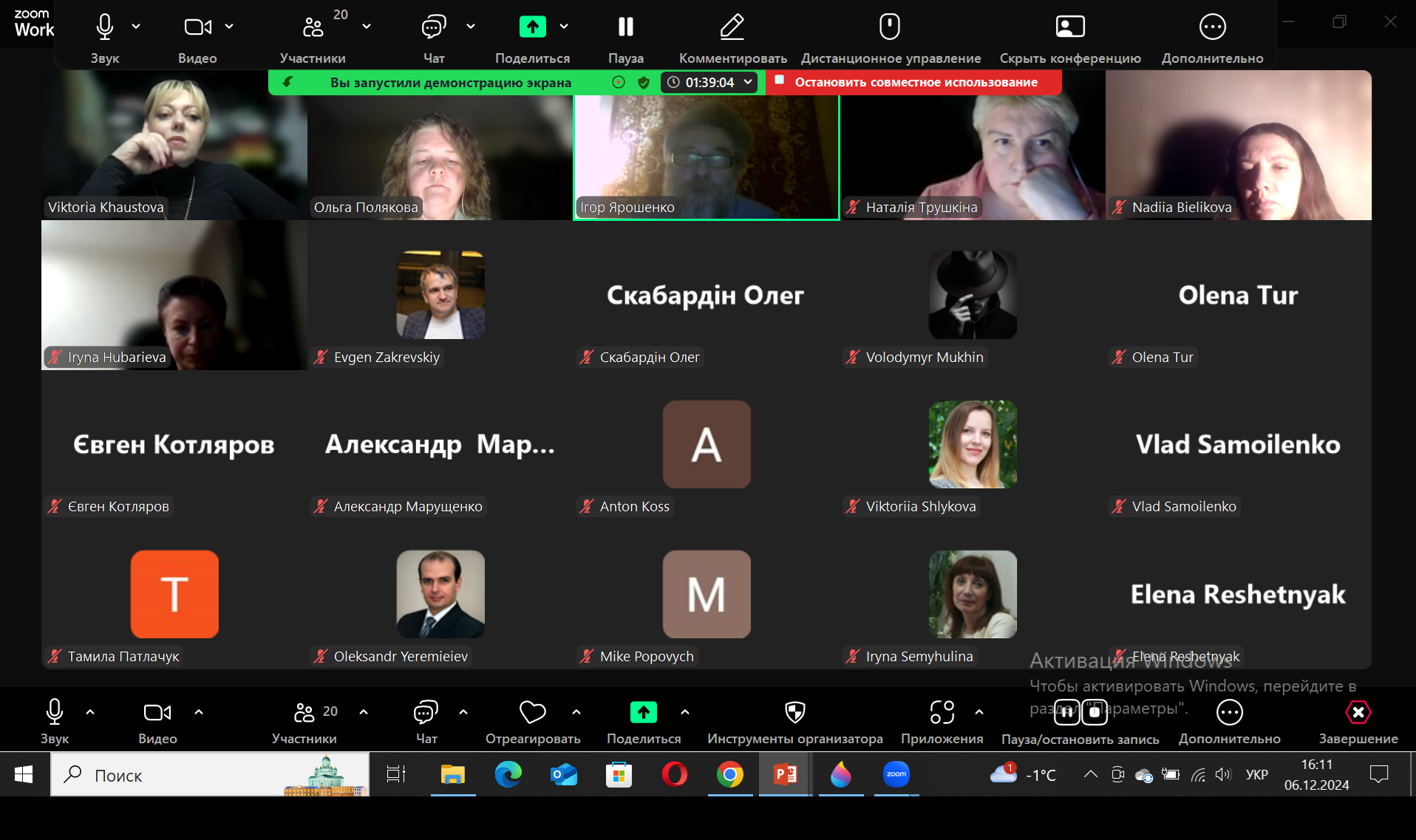The width and height of the screenshot is (1416, 840).
Task: Toggle camera Видео in bottom toolbar
Action: tap(157, 713)
